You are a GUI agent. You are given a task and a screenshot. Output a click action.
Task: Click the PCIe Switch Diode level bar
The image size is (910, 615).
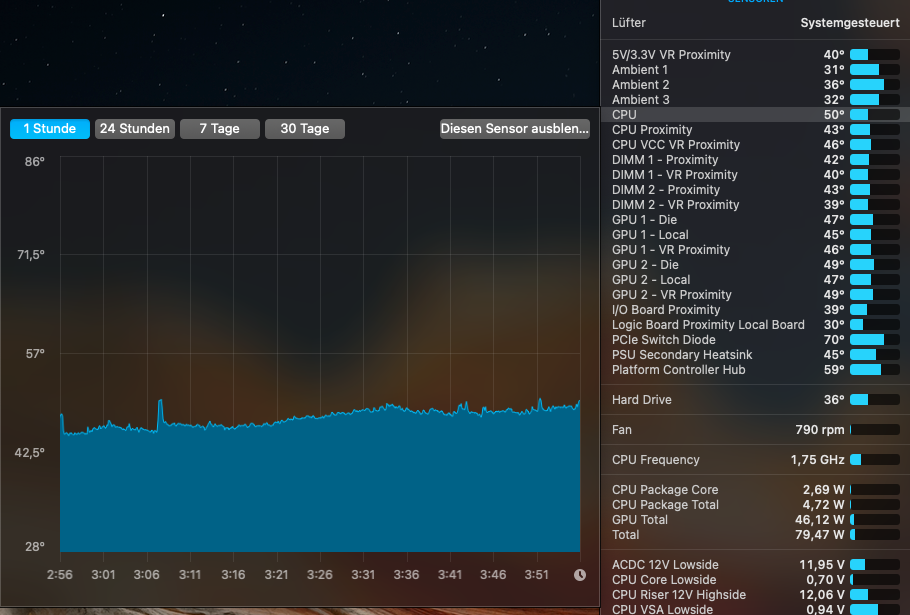click(x=875, y=340)
